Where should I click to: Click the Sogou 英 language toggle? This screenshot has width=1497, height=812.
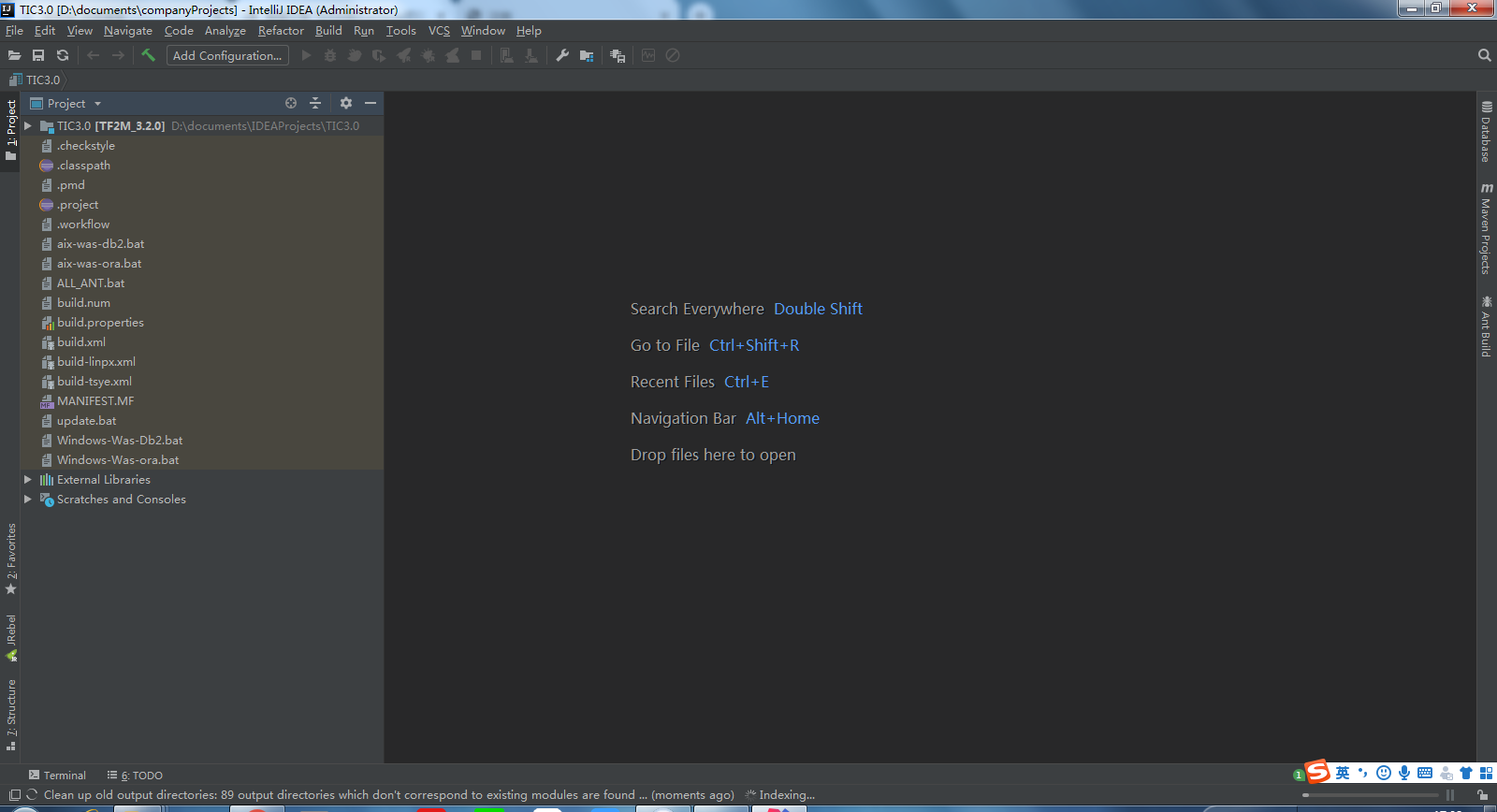[x=1343, y=773]
